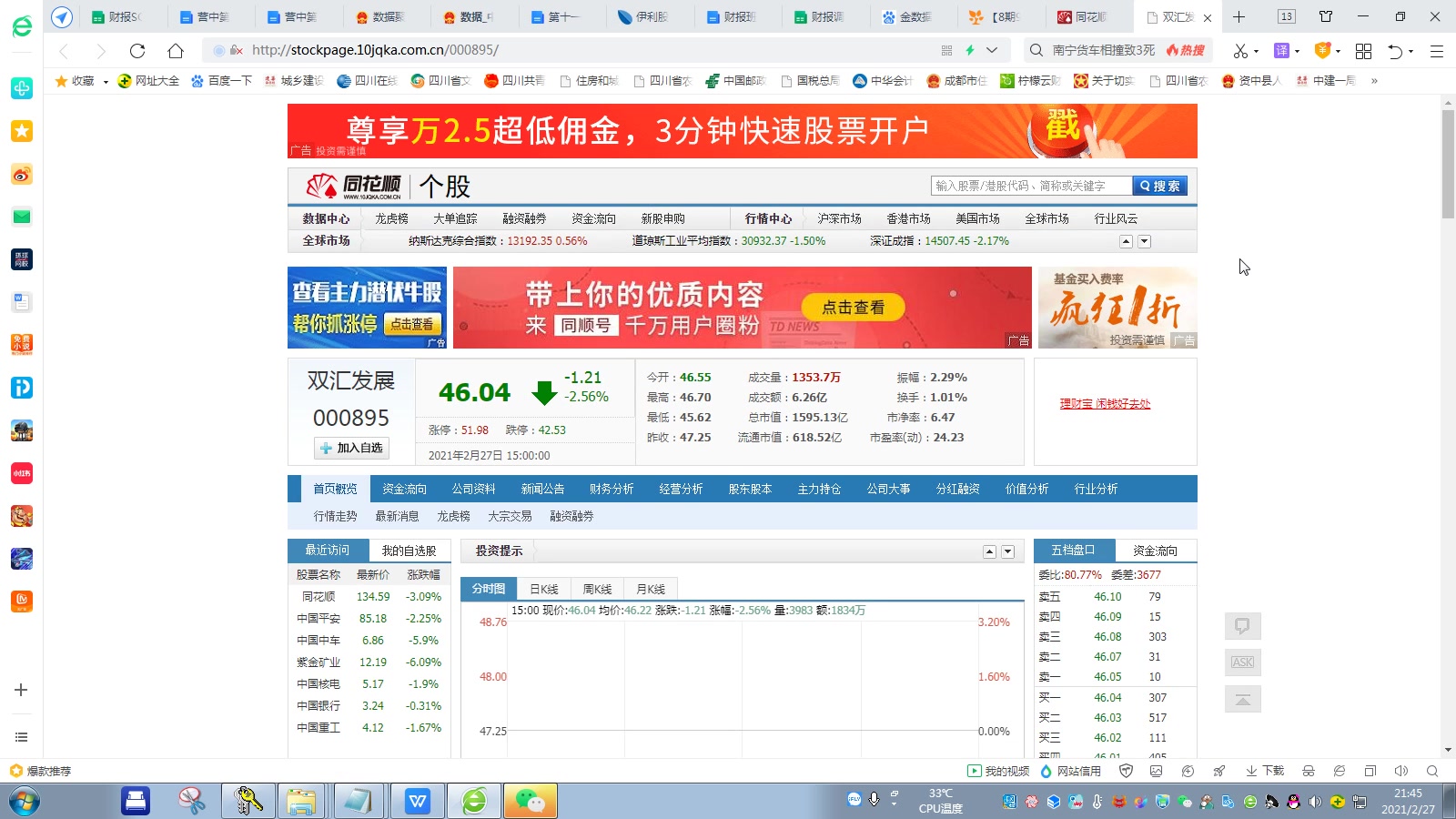Click the undo closed tab icon
The image size is (1456, 819).
1395,51
